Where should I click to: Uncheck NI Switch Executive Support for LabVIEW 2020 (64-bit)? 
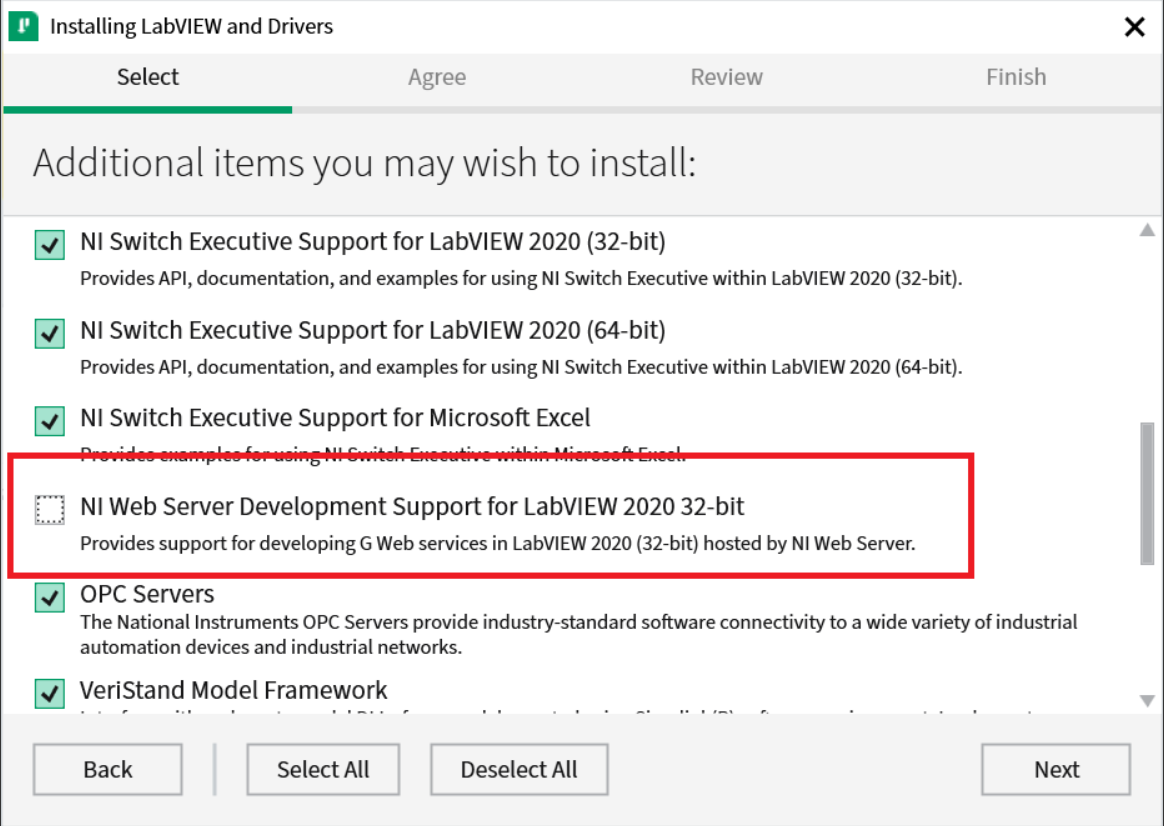[50, 333]
